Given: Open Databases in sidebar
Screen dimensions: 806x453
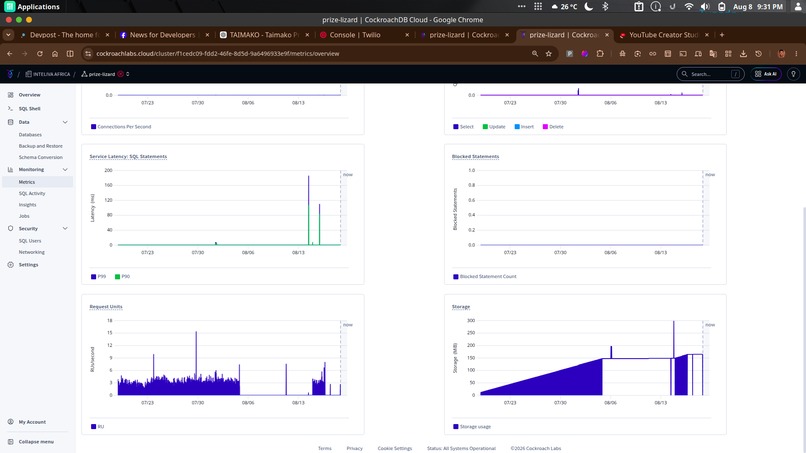Looking at the screenshot, I should pos(30,135).
